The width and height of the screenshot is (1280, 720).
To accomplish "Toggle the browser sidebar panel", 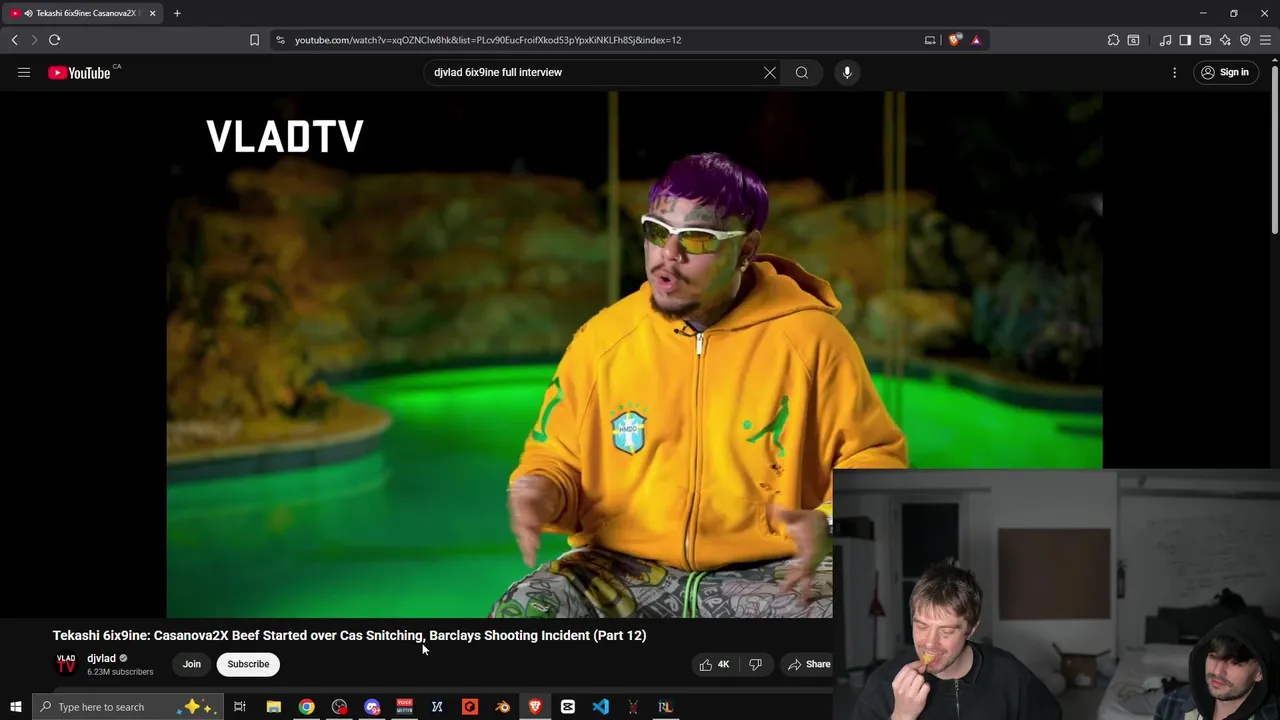I will 1185,40.
